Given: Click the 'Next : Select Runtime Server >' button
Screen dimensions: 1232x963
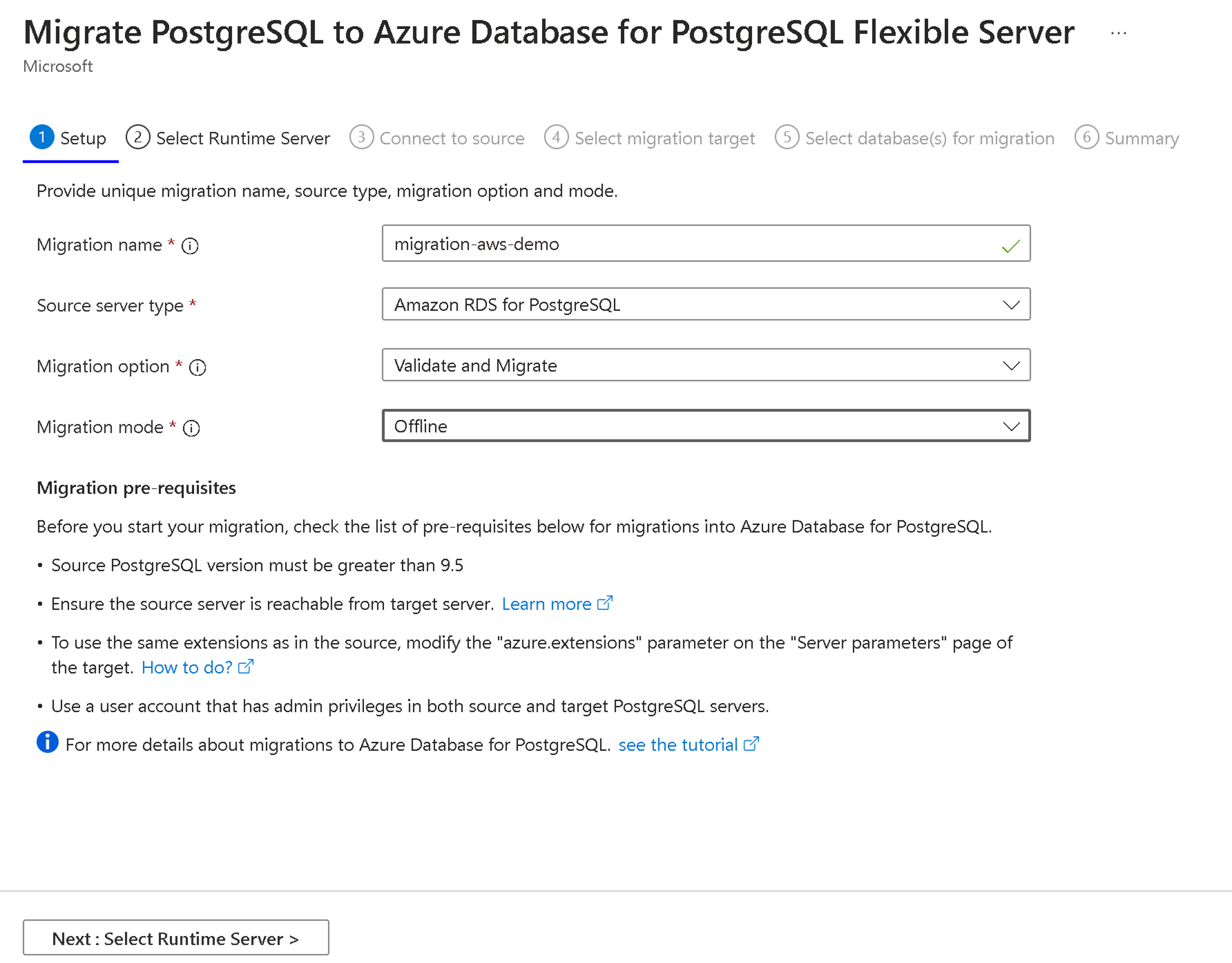Looking at the screenshot, I should point(177,937).
